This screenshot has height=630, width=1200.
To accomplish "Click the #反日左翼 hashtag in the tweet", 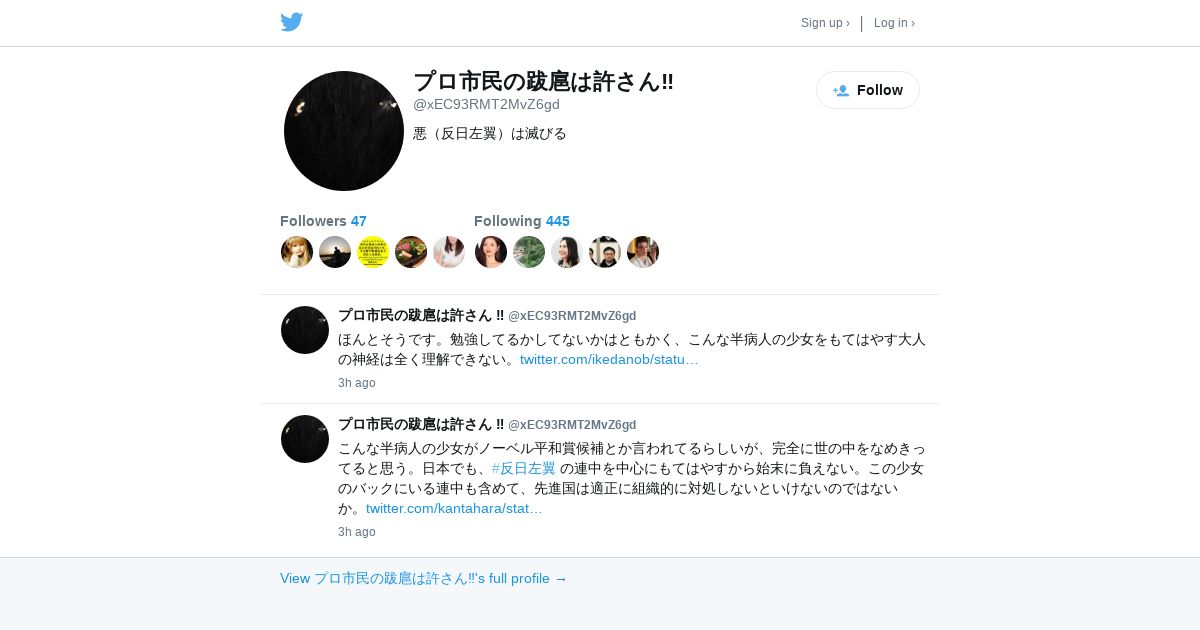I will [x=524, y=468].
